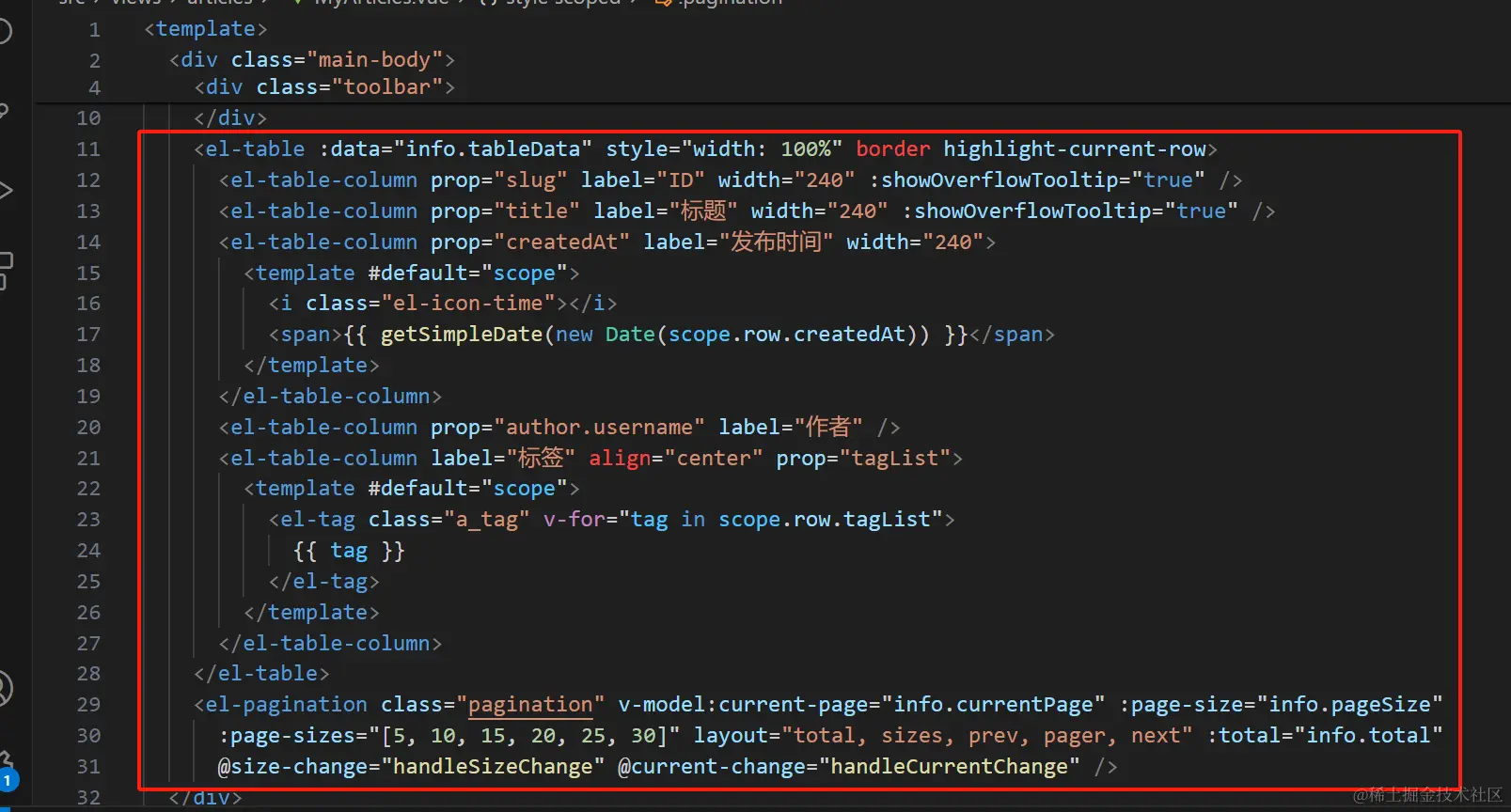Click </el-table-column> on line 19
Image resolution: width=1511 pixels, height=812 pixels.
point(330,396)
